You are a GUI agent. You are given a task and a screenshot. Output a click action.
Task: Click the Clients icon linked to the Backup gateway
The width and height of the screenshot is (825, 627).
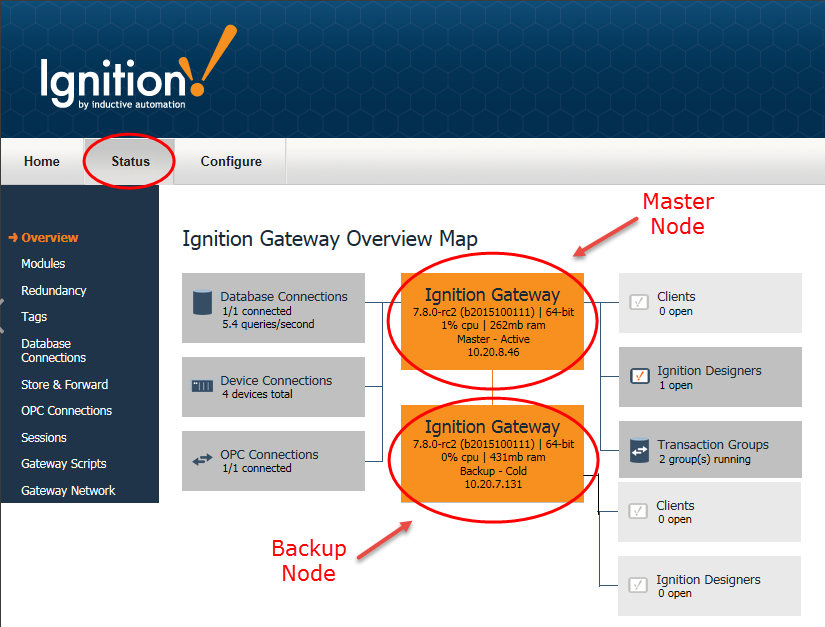pos(638,511)
